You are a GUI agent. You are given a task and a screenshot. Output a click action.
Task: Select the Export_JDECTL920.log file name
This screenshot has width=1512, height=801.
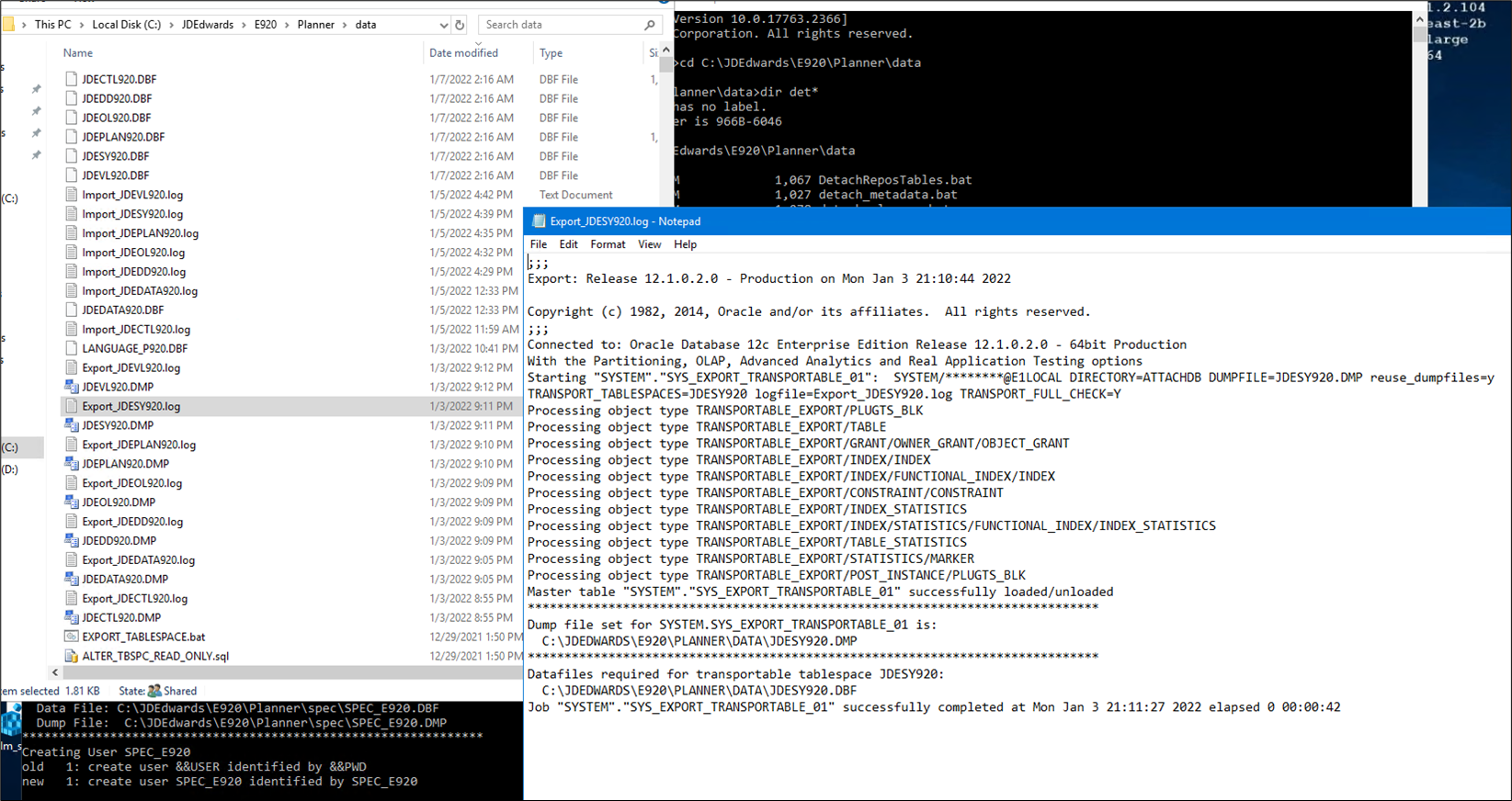click(134, 598)
